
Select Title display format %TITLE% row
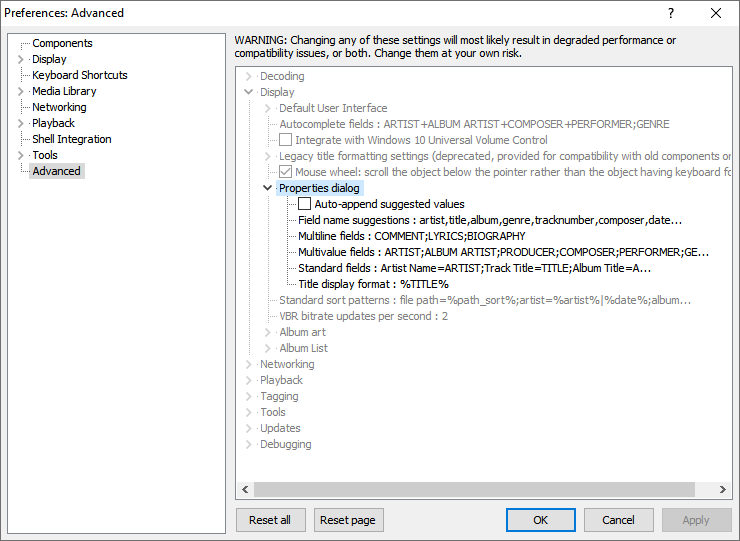(x=373, y=284)
